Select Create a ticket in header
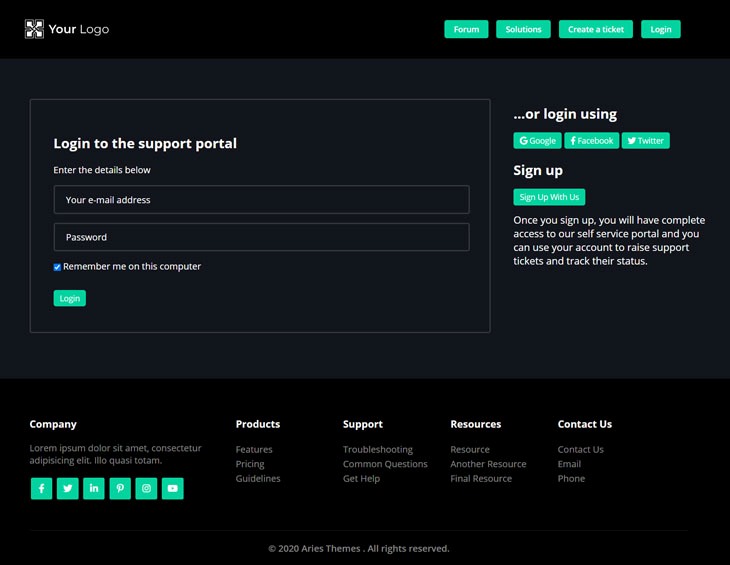The height and width of the screenshot is (565, 730). pyautogui.click(x=595, y=29)
